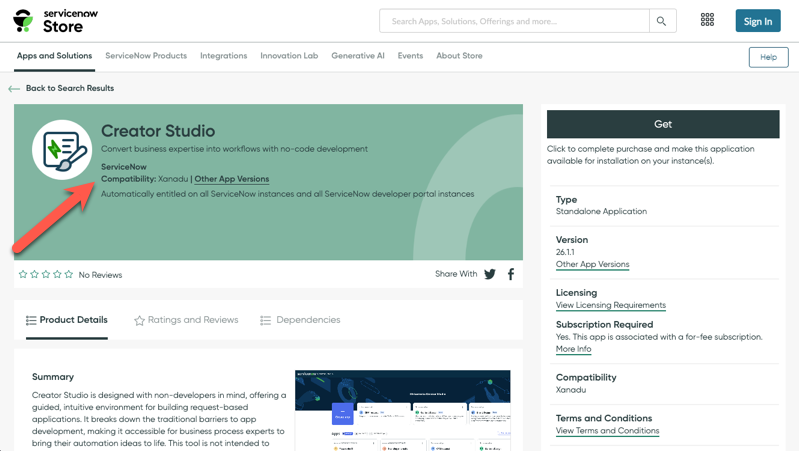Open Other App Versions link in banner
This screenshot has height=451, width=799.
(x=232, y=179)
